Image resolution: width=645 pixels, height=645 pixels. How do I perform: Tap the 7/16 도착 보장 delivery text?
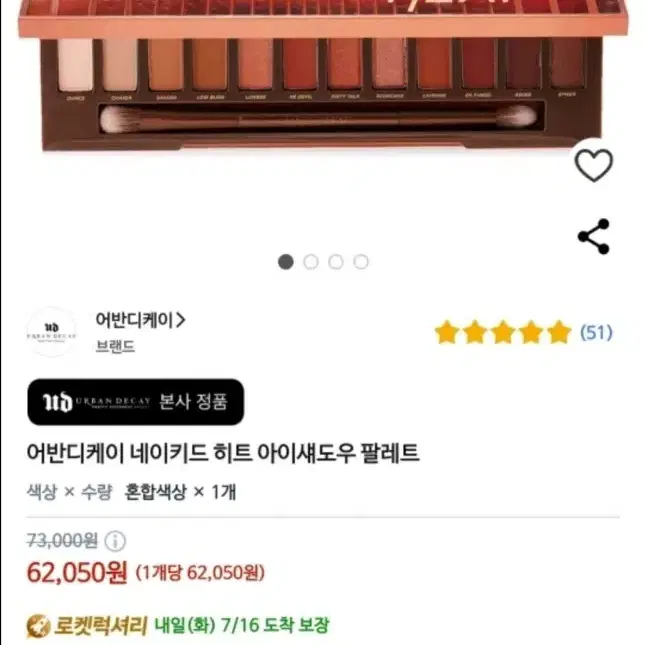point(275,626)
